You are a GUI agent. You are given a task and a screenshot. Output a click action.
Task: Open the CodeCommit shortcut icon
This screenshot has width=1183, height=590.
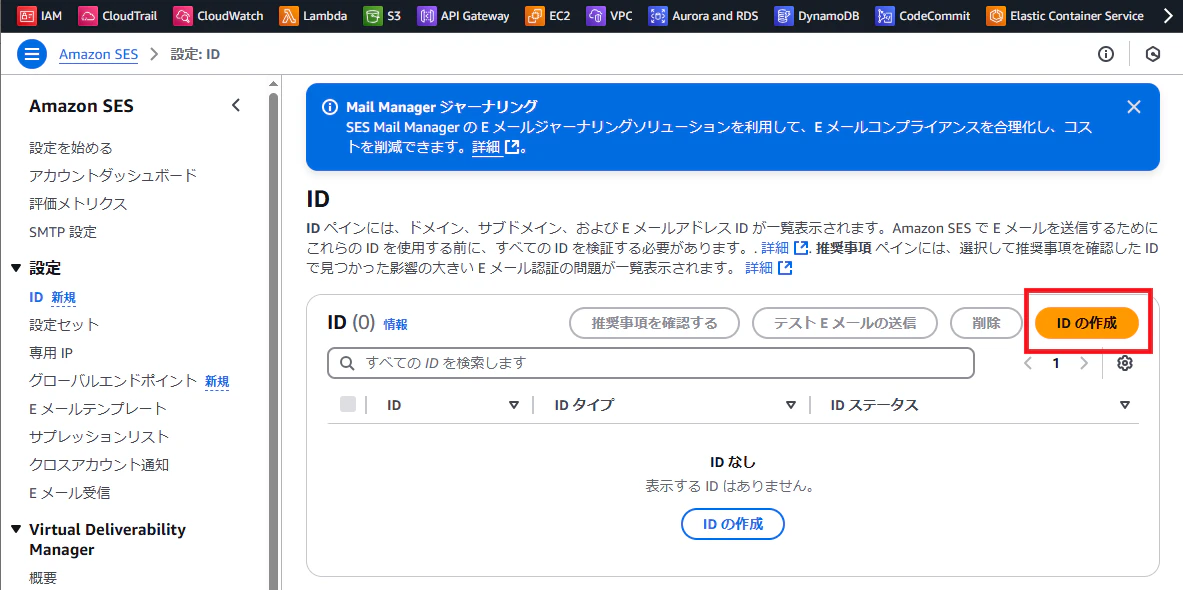coord(884,15)
